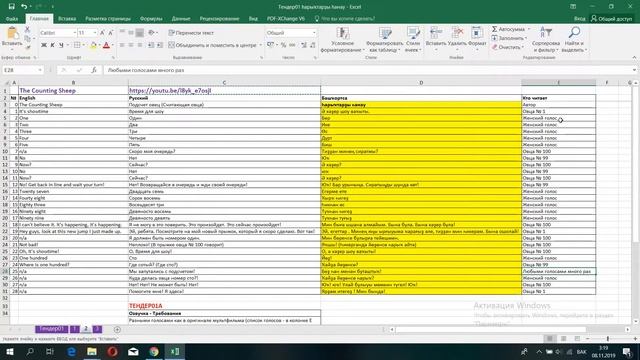Switch to Разметка страницы tab
This screenshot has height=360, width=640.
point(108,19)
